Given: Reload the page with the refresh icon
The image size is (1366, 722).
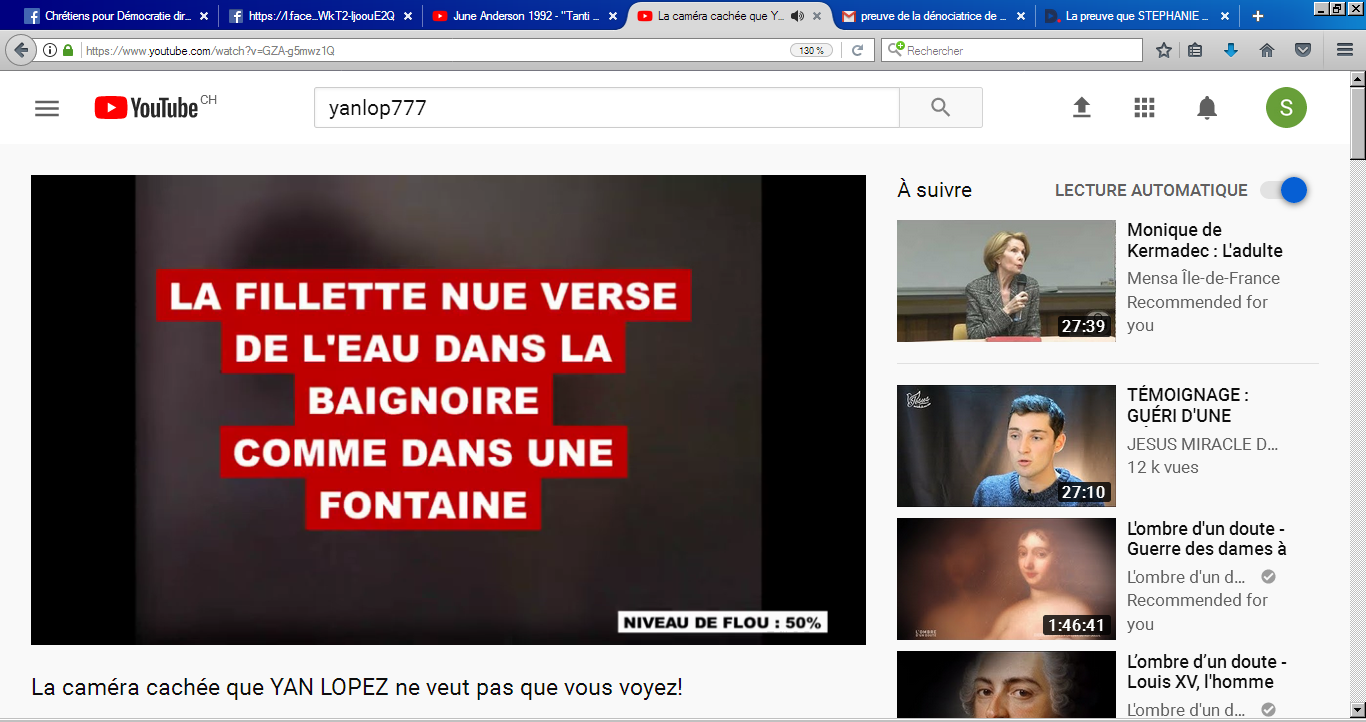Looking at the screenshot, I should [857, 50].
